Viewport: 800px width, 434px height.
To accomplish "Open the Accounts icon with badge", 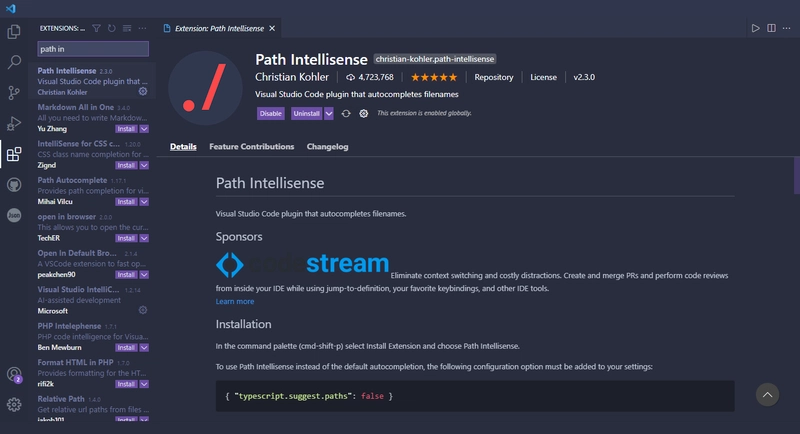I will click(x=14, y=375).
